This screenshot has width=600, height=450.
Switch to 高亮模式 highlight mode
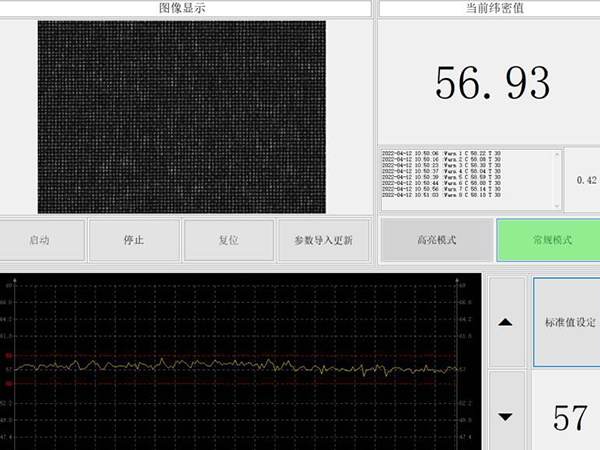coord(436,241)
